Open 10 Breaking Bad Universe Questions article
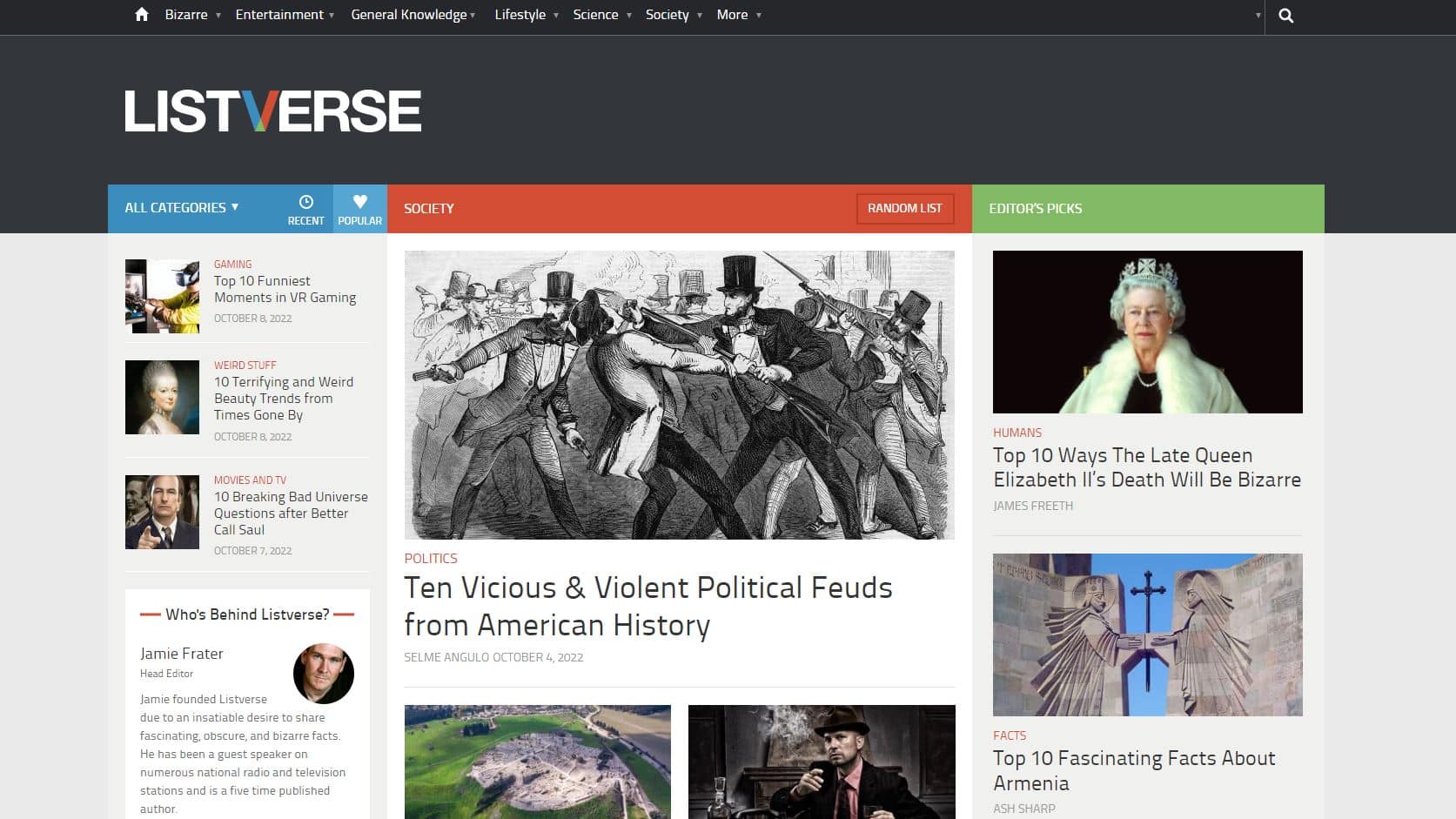Viewport: 1456px width, 819px height. pos(291,514)
